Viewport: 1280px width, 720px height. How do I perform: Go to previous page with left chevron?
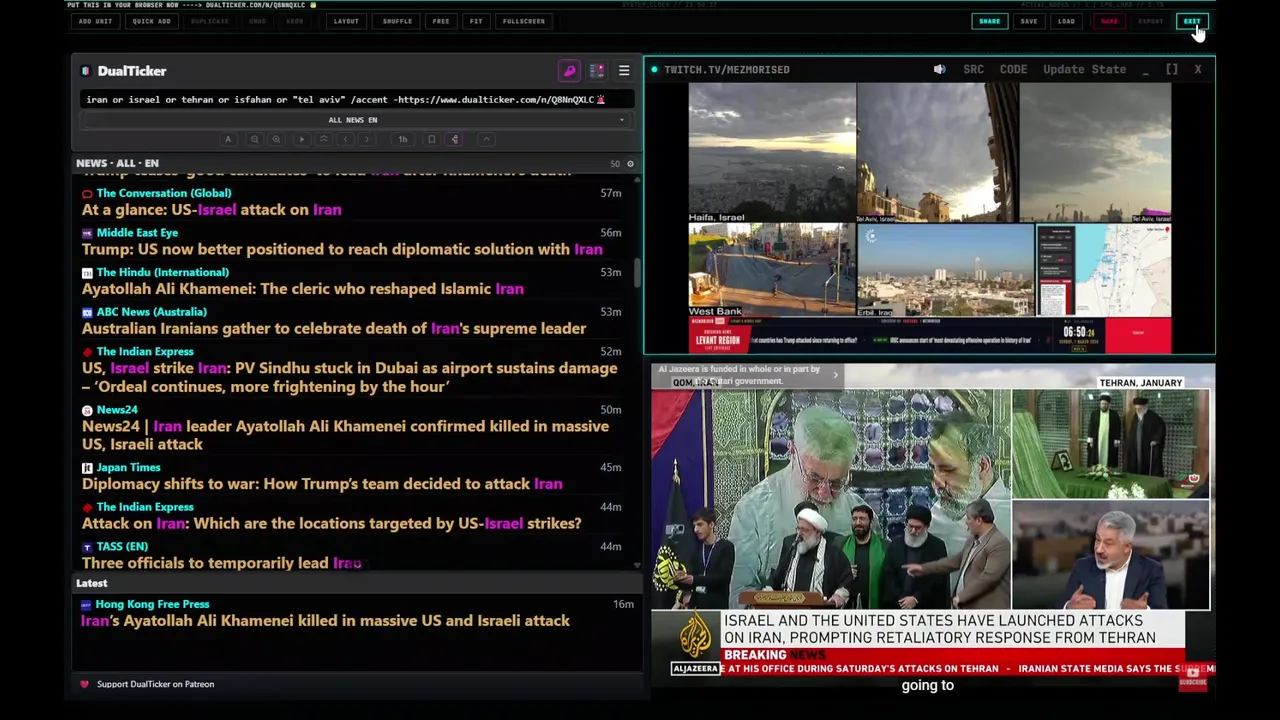345,139
